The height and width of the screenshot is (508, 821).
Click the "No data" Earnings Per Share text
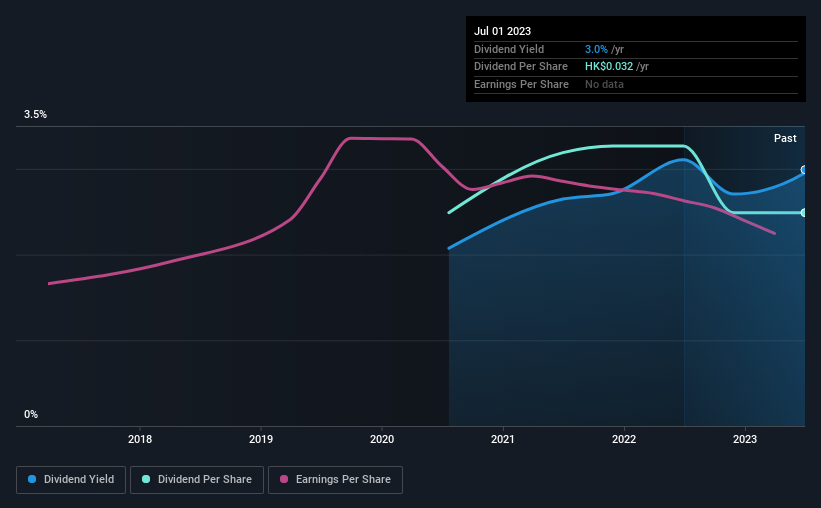click(605, 85)
